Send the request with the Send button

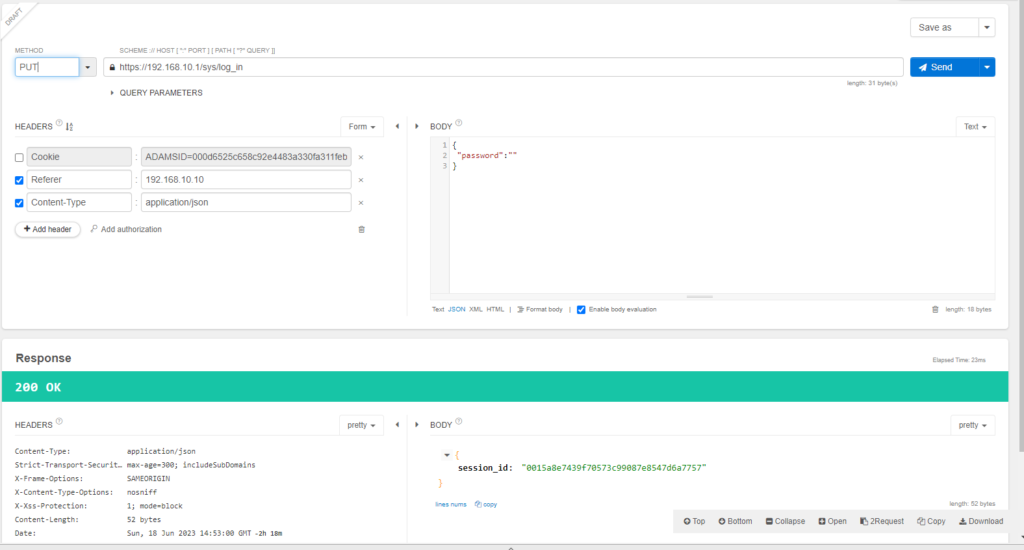[x=944, y=67]
